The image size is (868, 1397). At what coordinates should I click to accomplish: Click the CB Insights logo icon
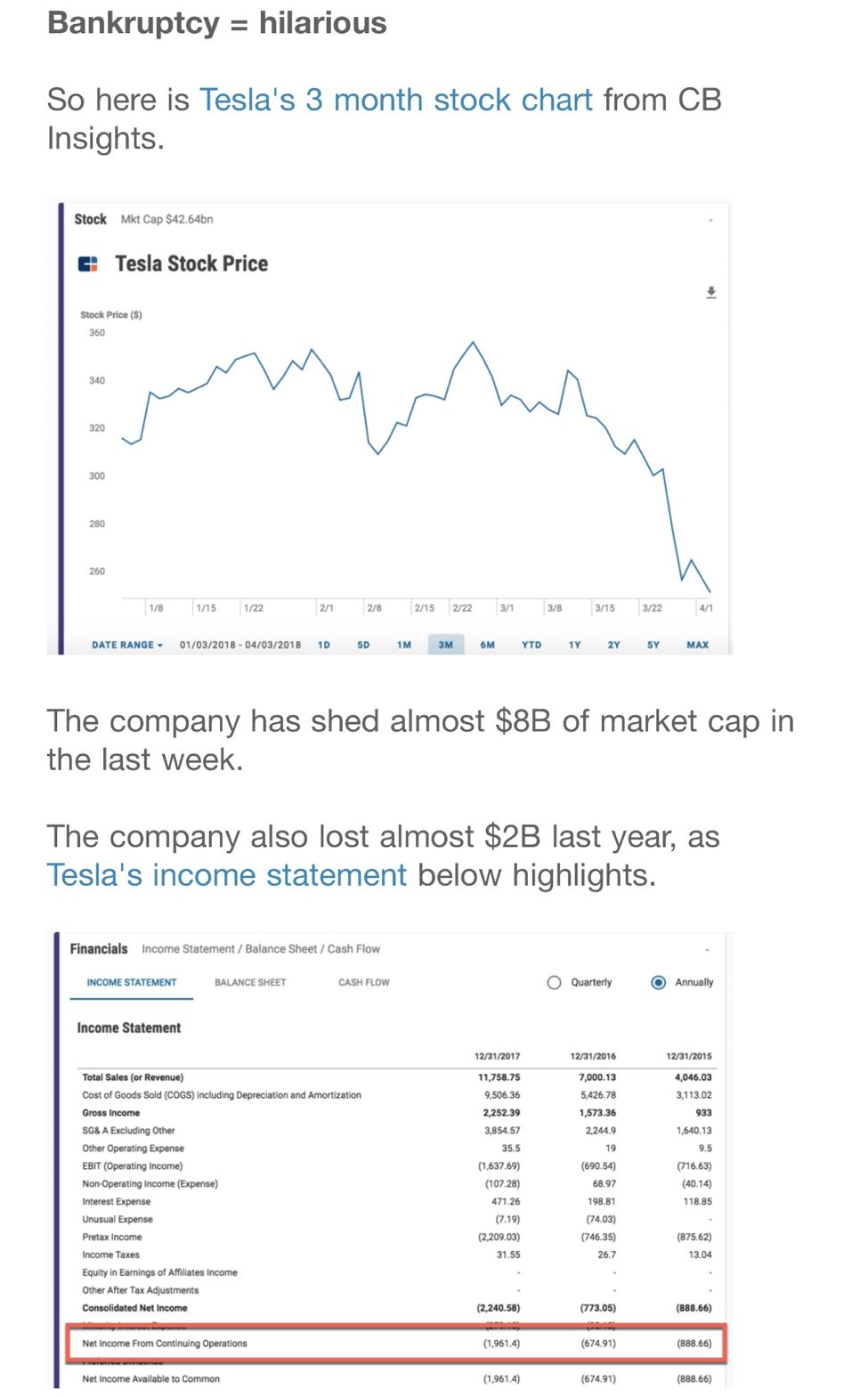coord(88,264)
